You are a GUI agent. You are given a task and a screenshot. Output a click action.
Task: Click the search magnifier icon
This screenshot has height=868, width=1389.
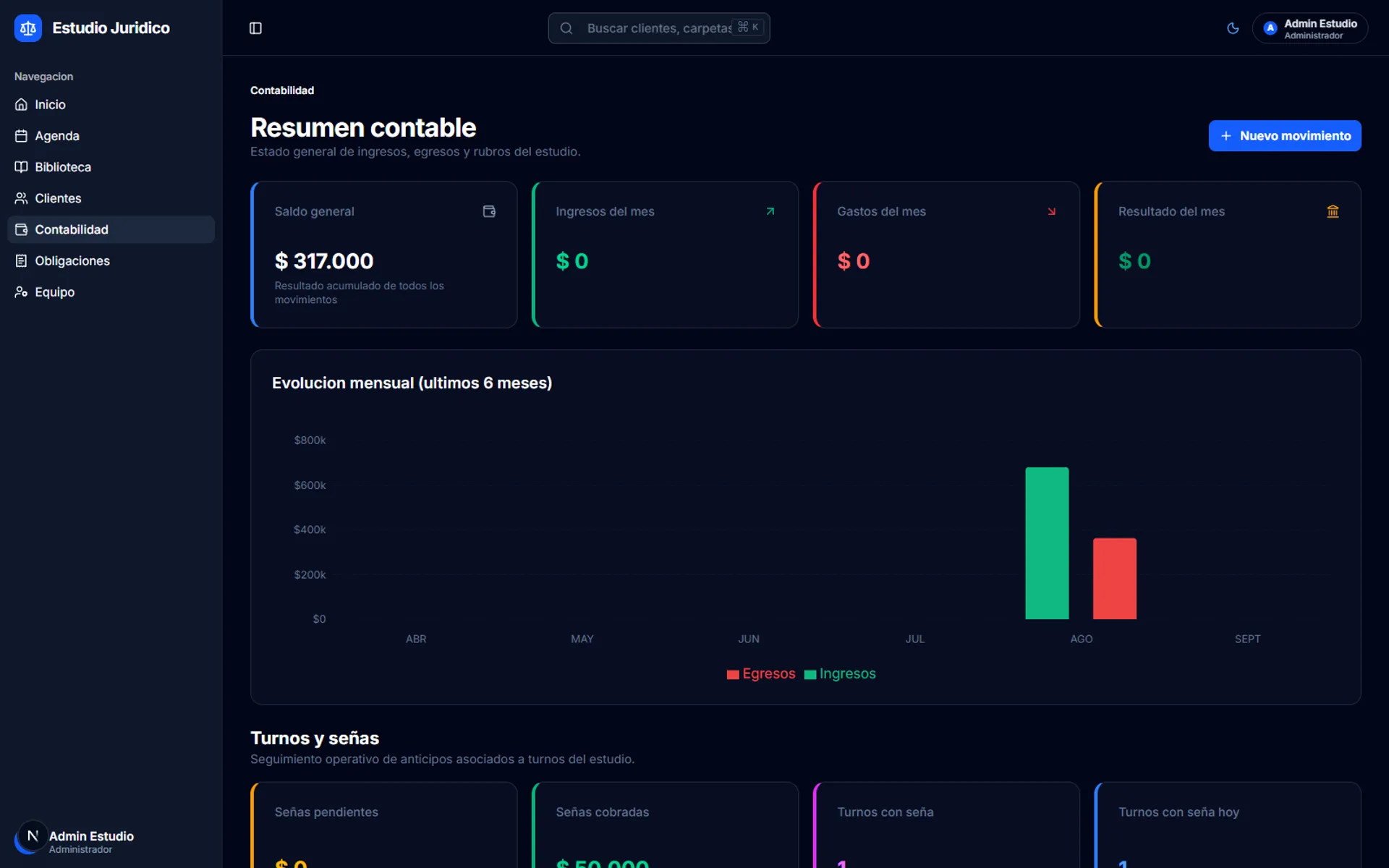click(566, 28)
